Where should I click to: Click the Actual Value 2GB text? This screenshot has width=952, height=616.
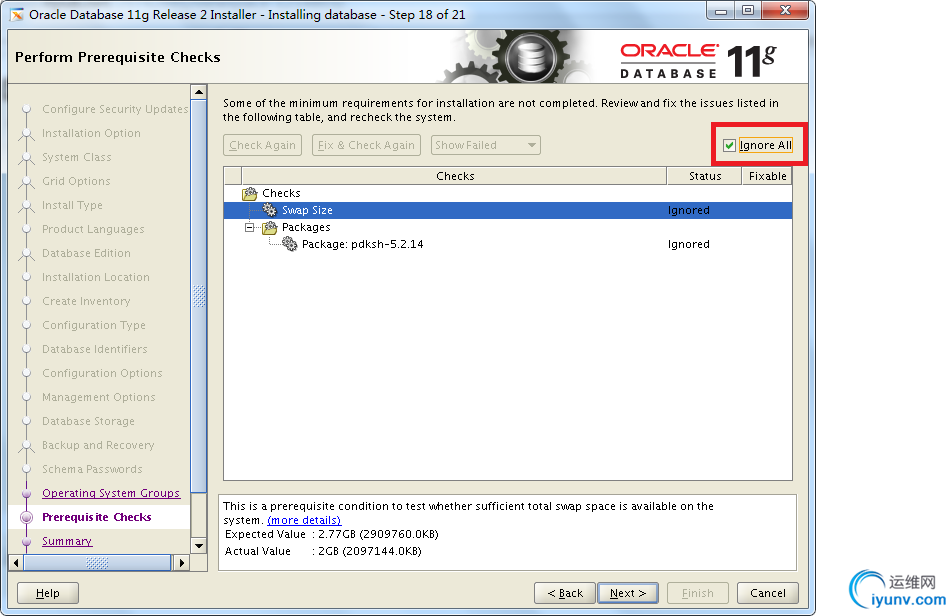coord(323,551)
